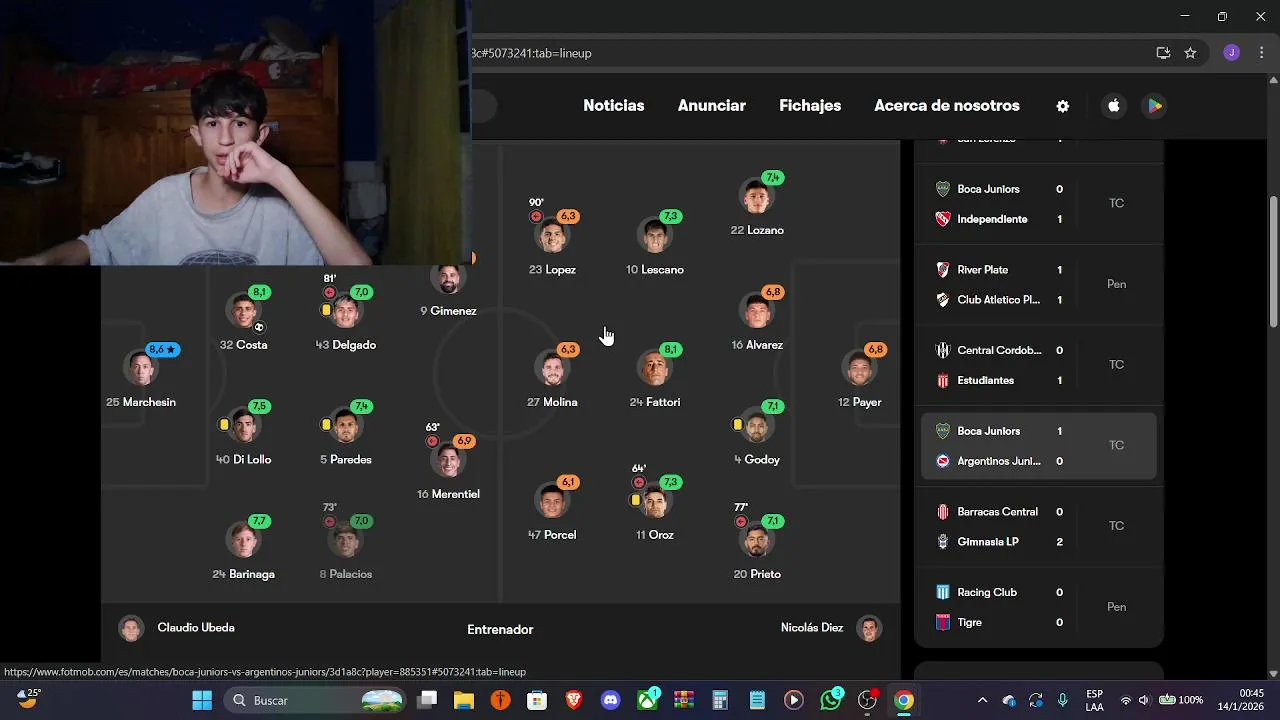This screenshot has width=1280, height=720.
Task: Select player 47 Porcel
Action: coord(552,510)
